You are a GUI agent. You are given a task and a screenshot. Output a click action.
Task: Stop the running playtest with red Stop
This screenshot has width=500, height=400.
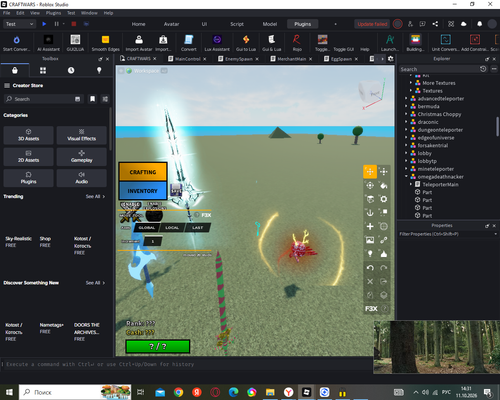pyautogui.click(x=74, y=24)
